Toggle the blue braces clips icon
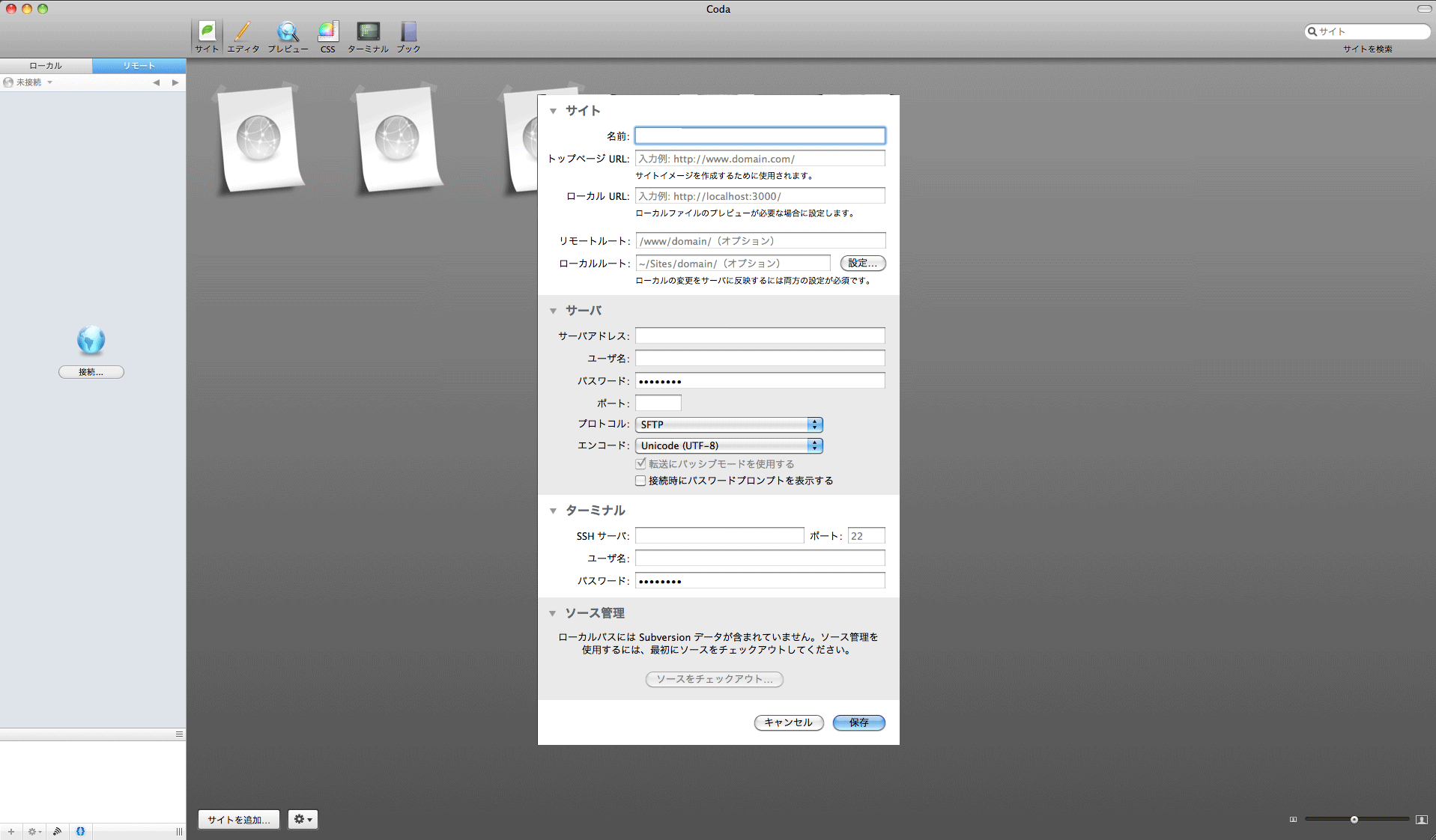The width and height of the screenshot is (1436, 840). [80, 831]
